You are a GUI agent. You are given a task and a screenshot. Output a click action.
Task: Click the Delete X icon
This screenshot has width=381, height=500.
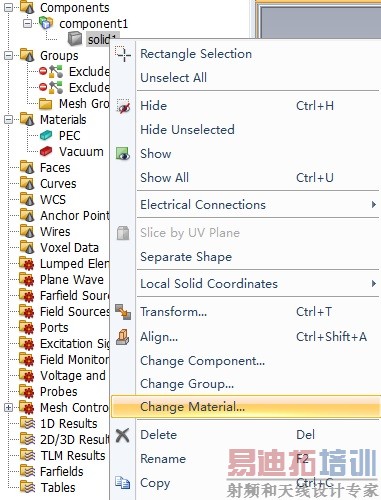123,435
